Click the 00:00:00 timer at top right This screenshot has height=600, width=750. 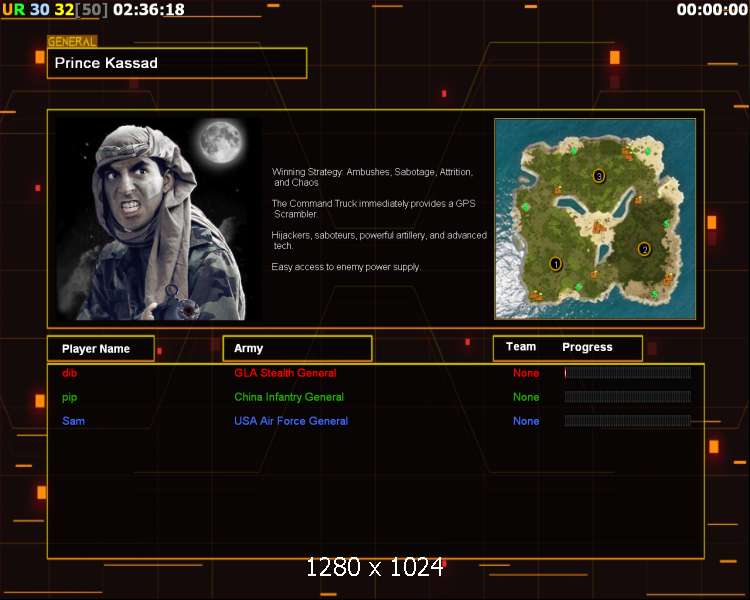click(x=712, y=9)
